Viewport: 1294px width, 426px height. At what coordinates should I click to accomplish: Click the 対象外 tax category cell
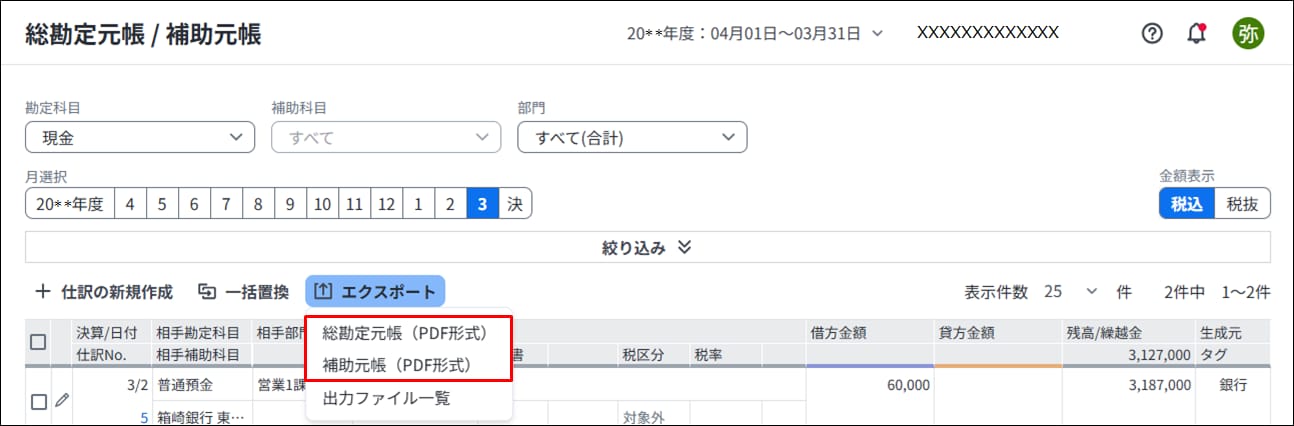(645, 418)
